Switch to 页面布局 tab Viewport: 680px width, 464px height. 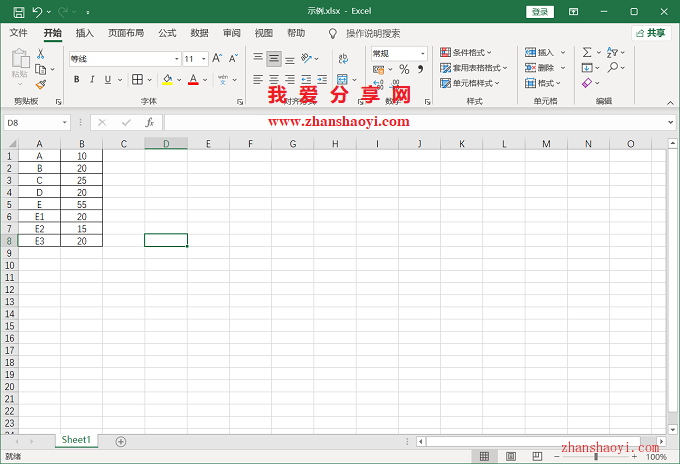coord(126,33)
